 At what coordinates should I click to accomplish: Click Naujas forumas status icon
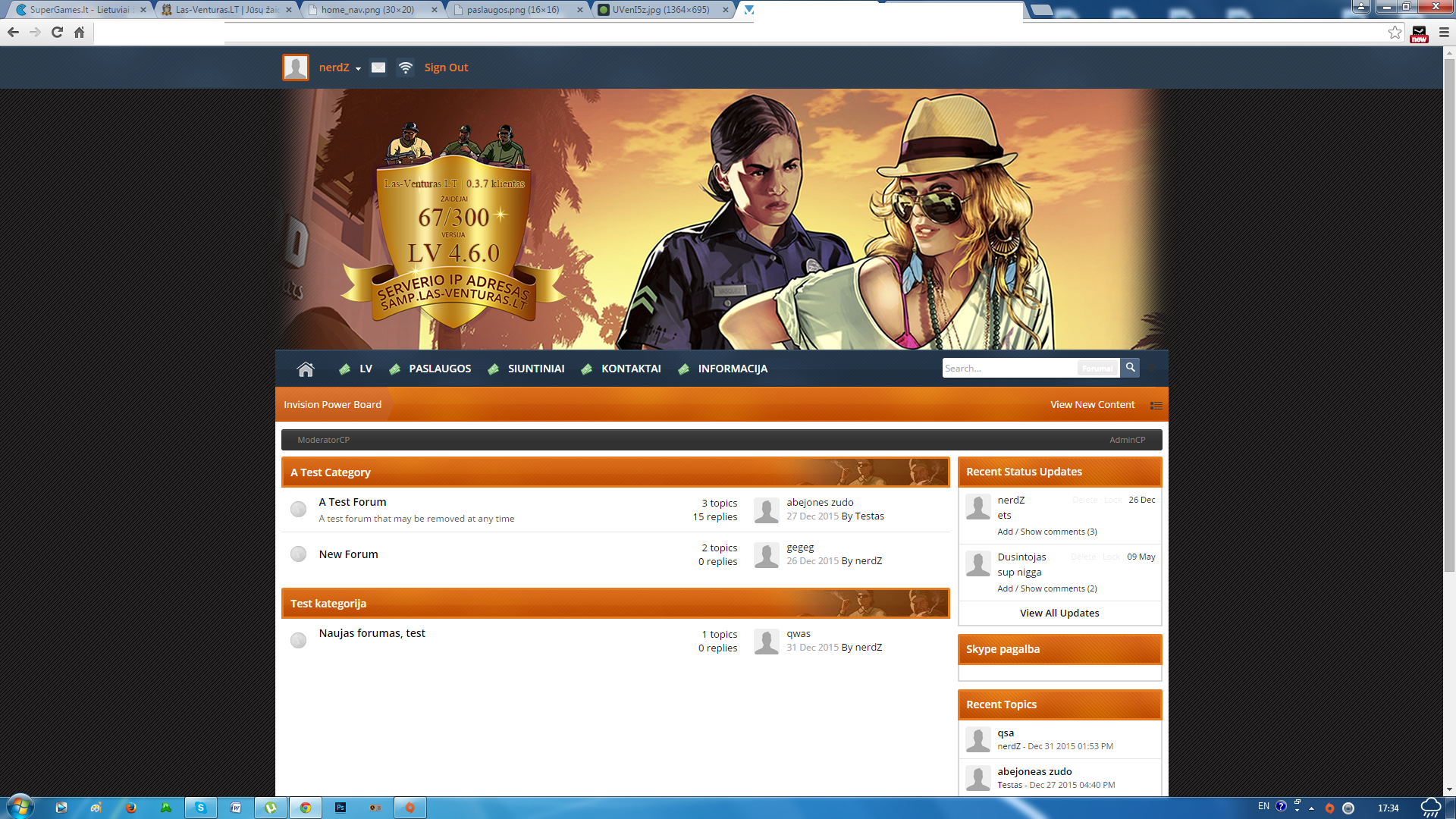pyautogui.click(x=299, y=640)
